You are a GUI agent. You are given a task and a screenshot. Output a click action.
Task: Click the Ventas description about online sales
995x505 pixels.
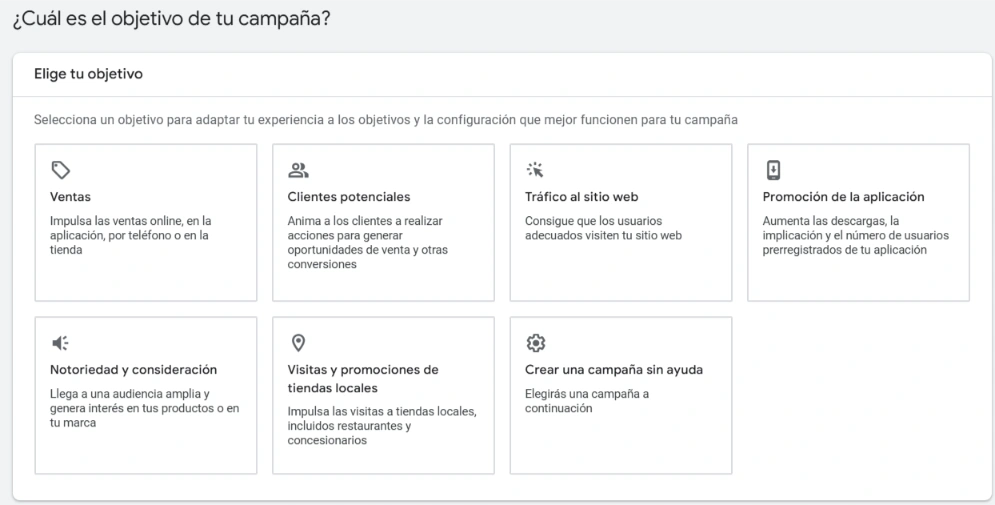[130, 235]
